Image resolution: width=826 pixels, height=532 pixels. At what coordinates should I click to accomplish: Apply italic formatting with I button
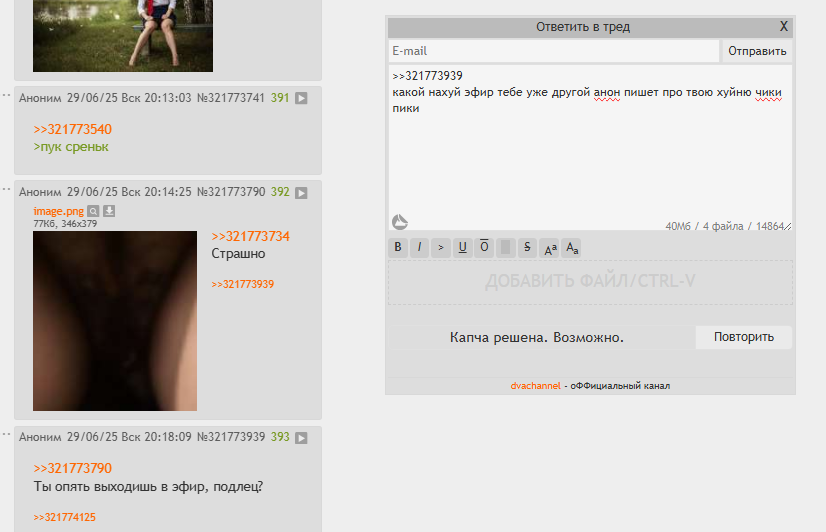coord(419,247)
